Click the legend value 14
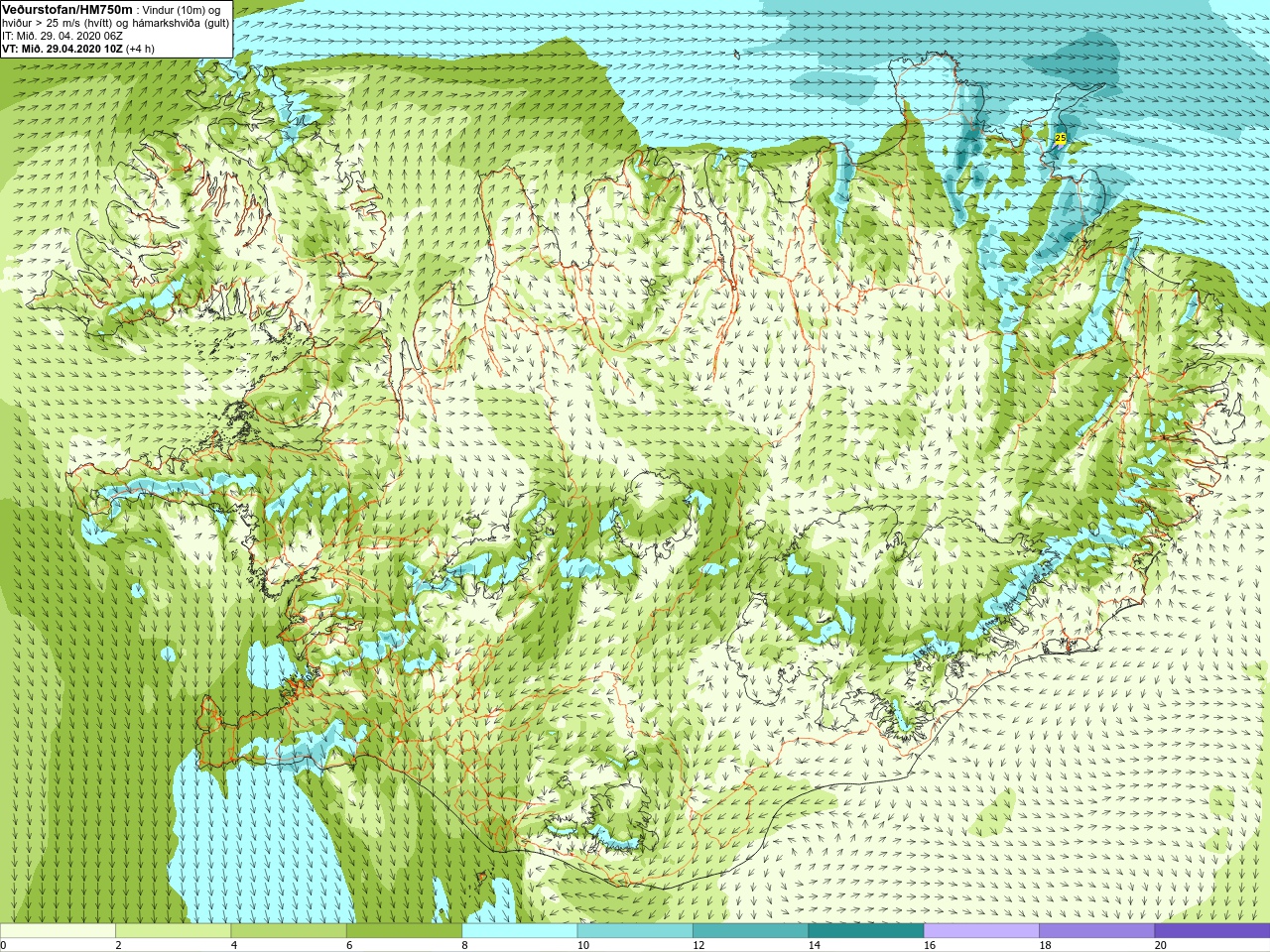 pos(814,945)
